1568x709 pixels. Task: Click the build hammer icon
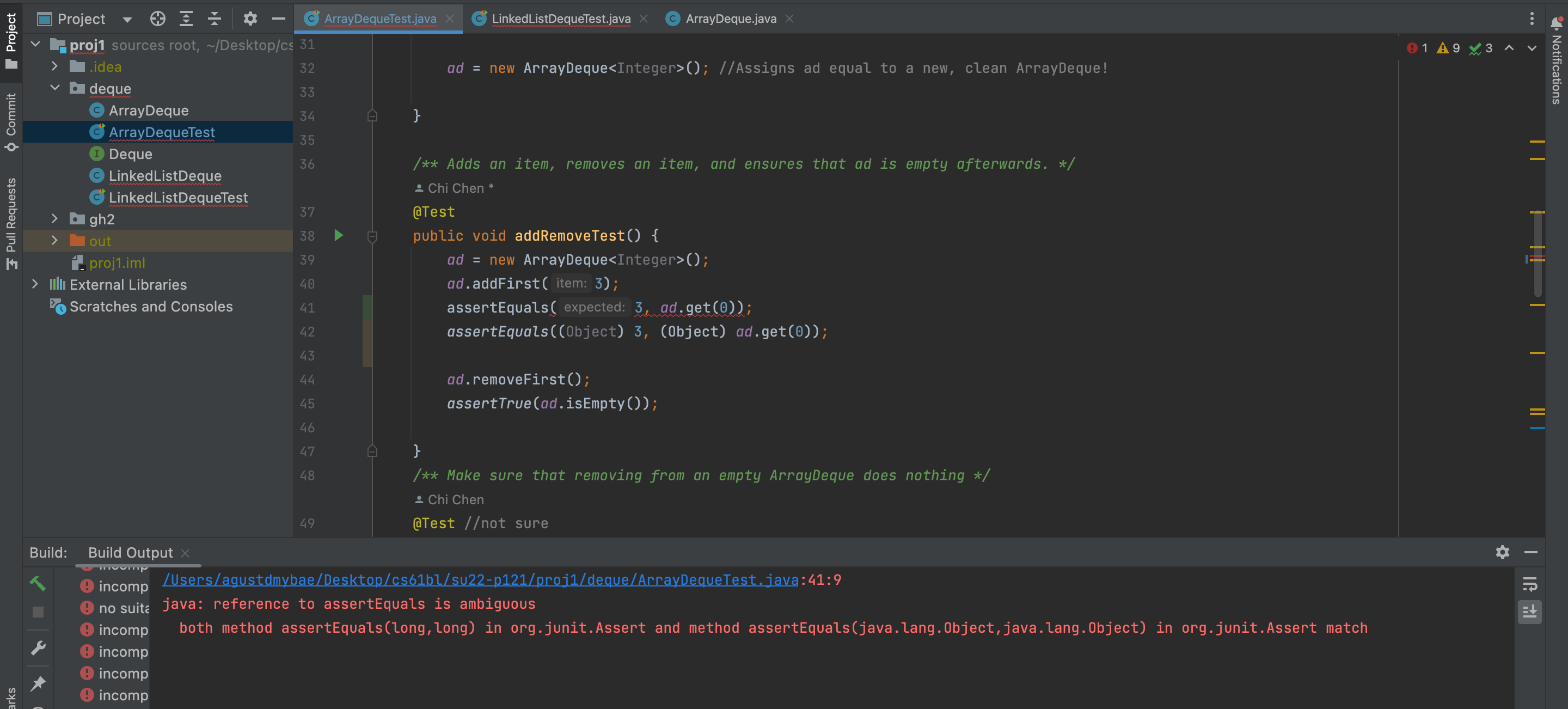[x=38, y=584]
